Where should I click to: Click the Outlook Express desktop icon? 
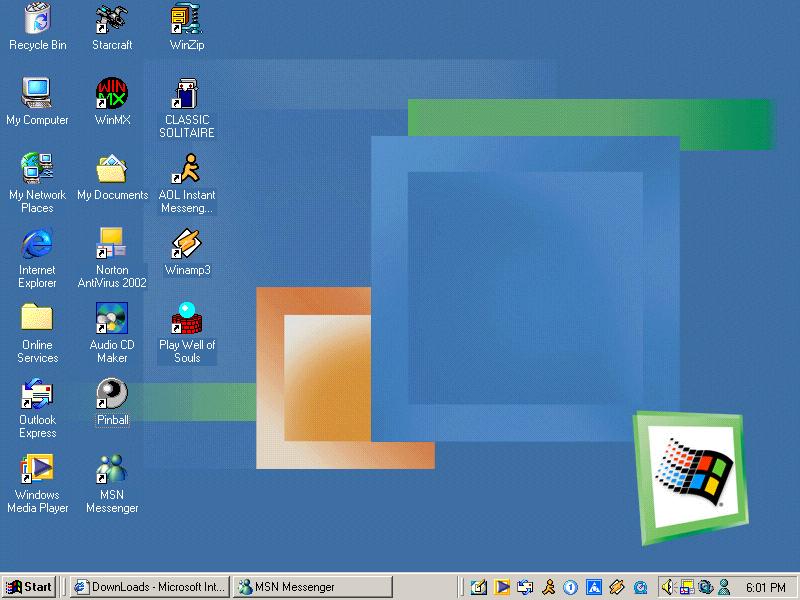(37, 394)
